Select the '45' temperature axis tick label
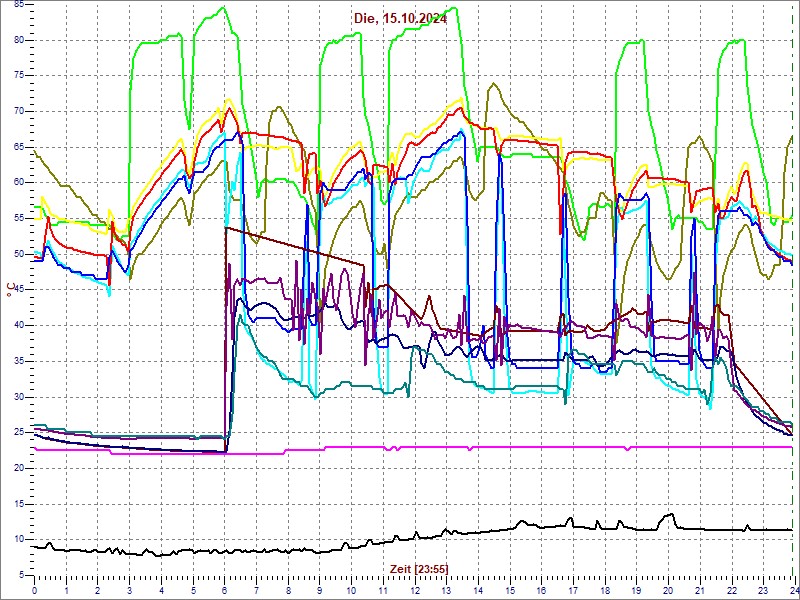Viewport: 800px width, 600px height. [x=19, y=290]
